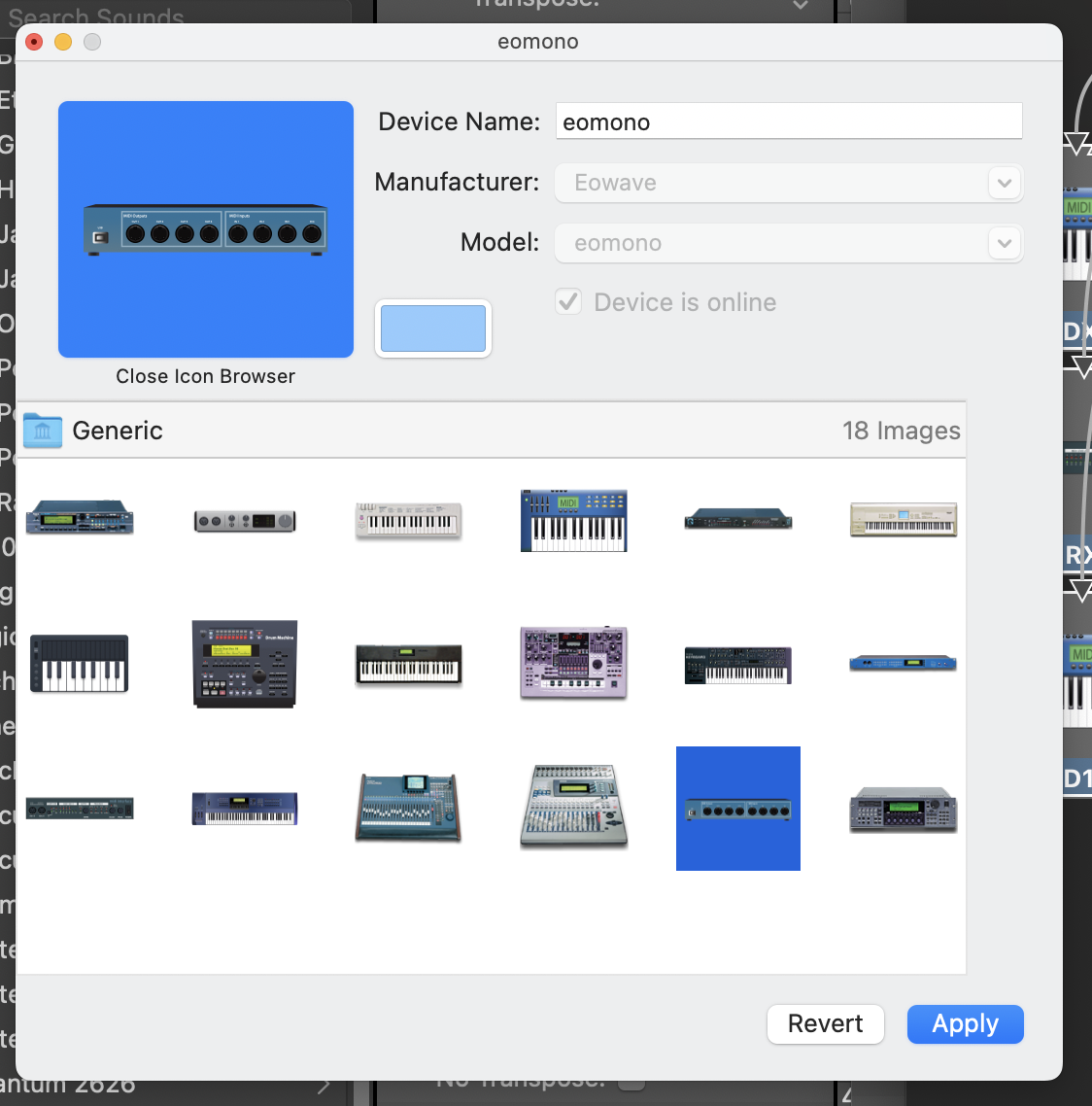
Task: Click Close Icon Browser
Action: click(206, 376)
